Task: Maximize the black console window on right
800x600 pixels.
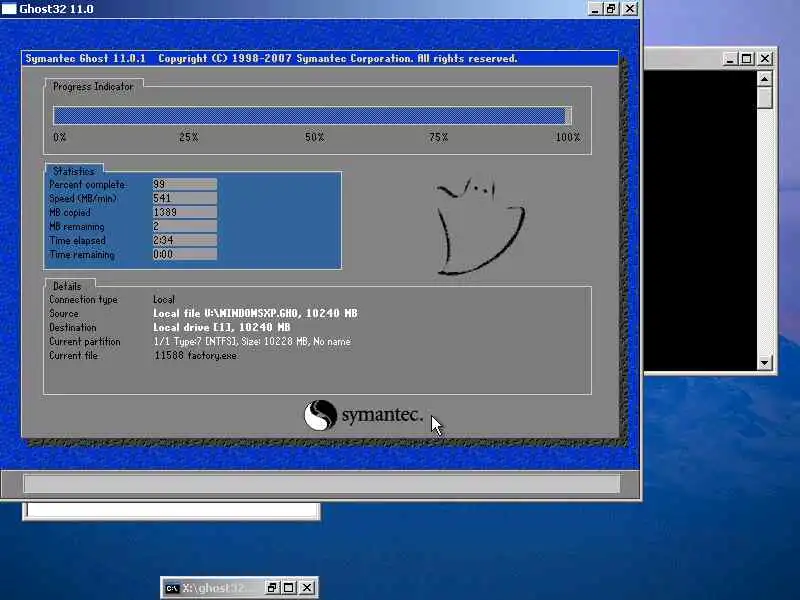Action: (x=746, y=59)
